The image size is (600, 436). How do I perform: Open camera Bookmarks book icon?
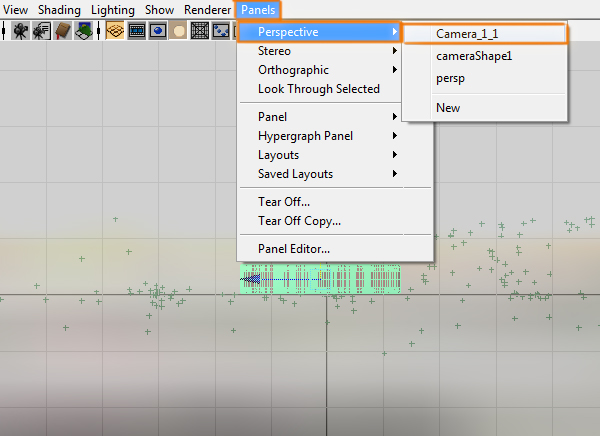pos(63,31)
